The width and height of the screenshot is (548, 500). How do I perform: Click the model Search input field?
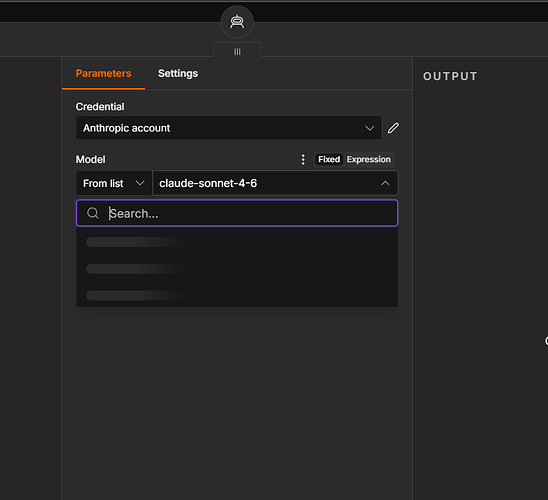coord(237,213)
